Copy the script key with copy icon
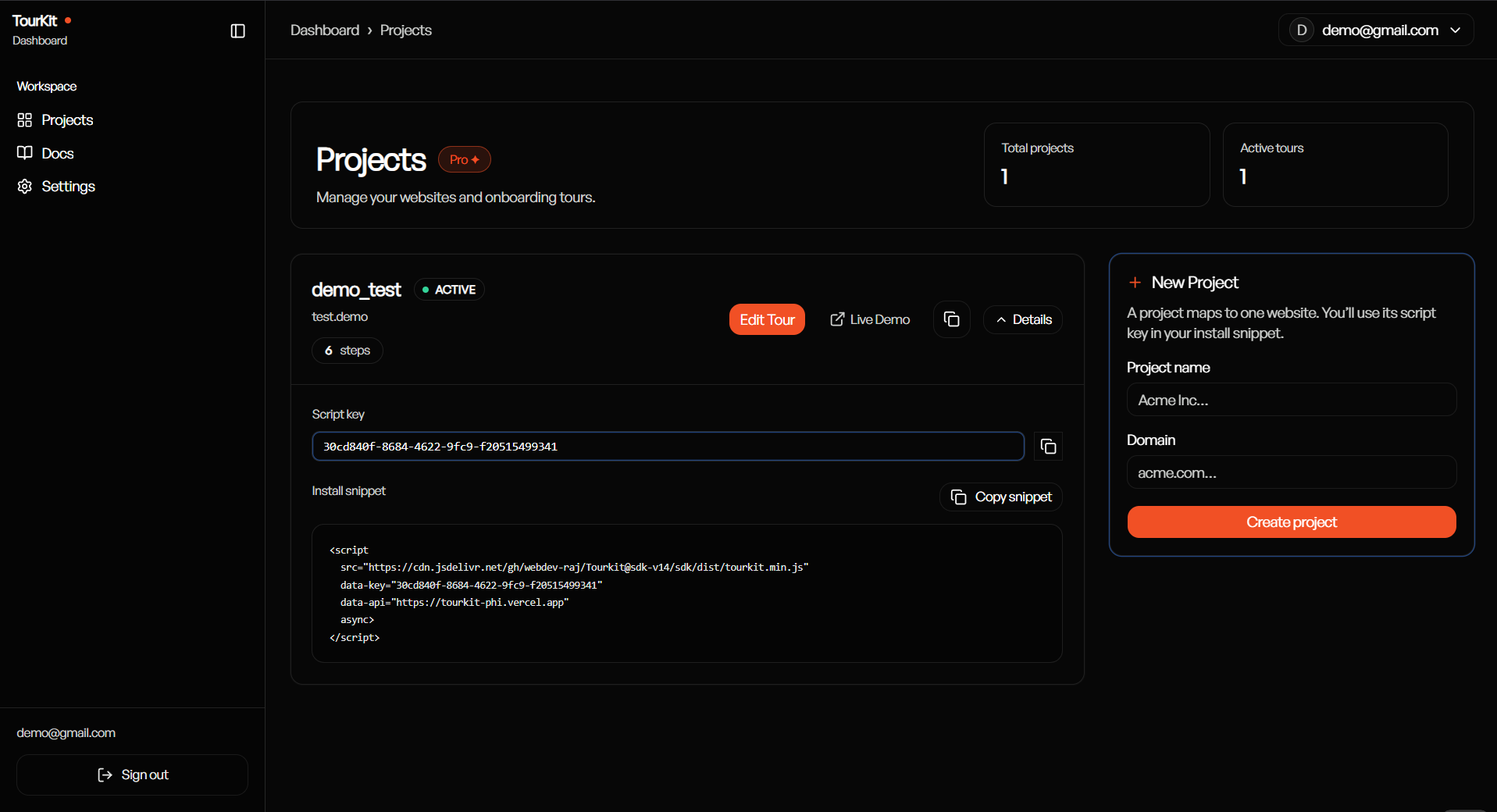Image resolution: width=1497 pixels, height=812 pixels. click(1048, 447)
